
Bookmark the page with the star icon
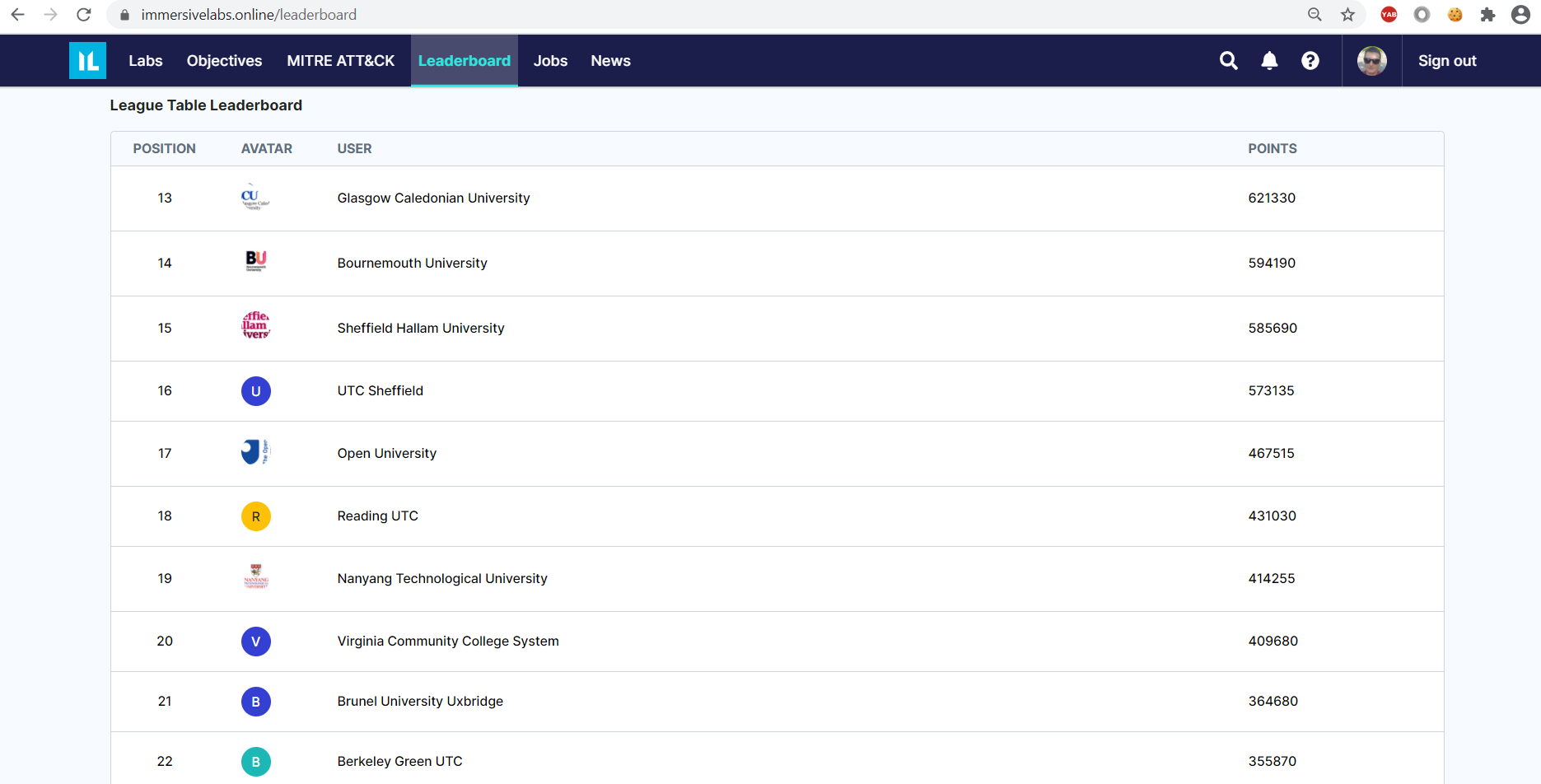(1347, 15)
